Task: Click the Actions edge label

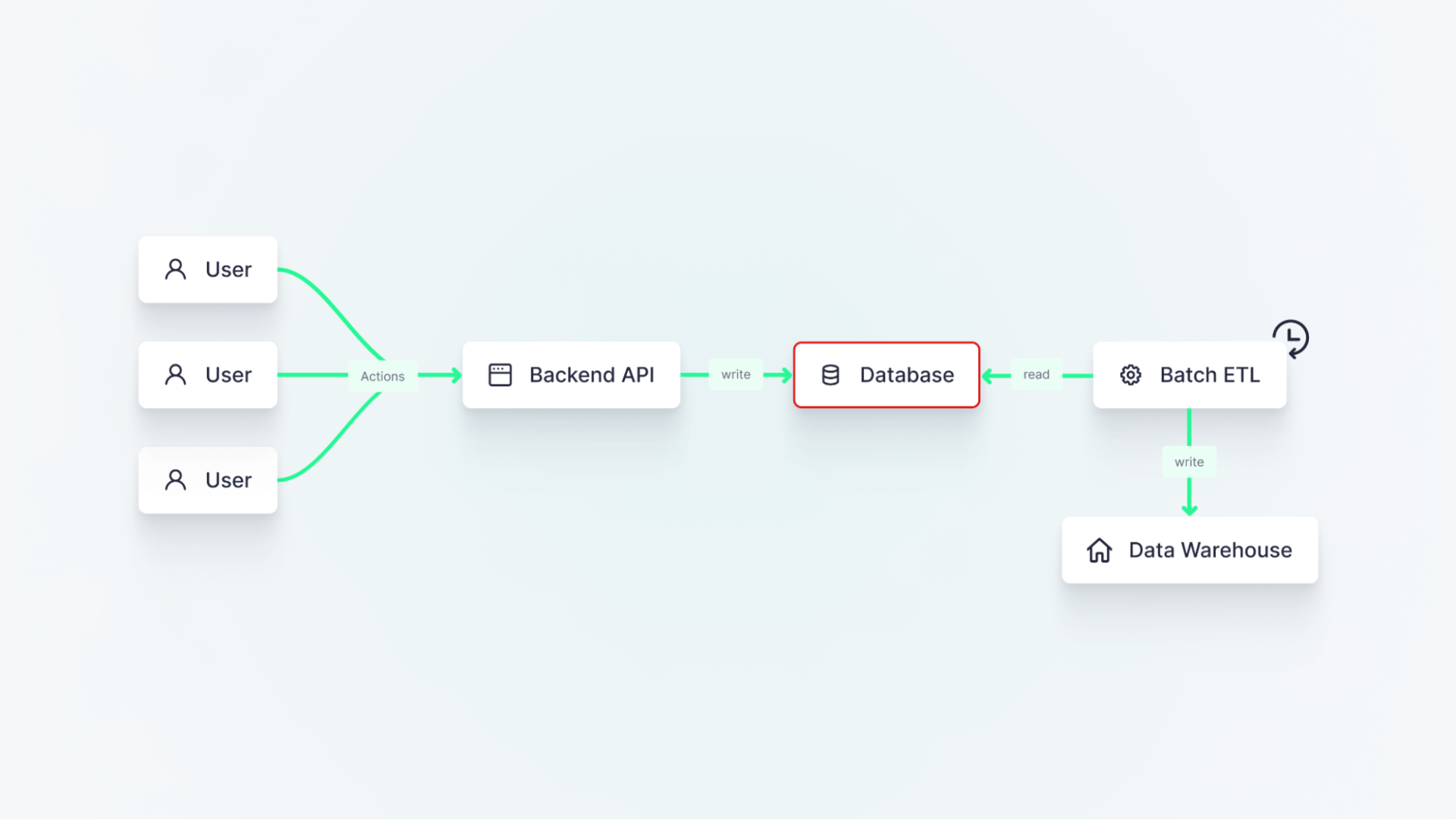Action: point(382,376)
